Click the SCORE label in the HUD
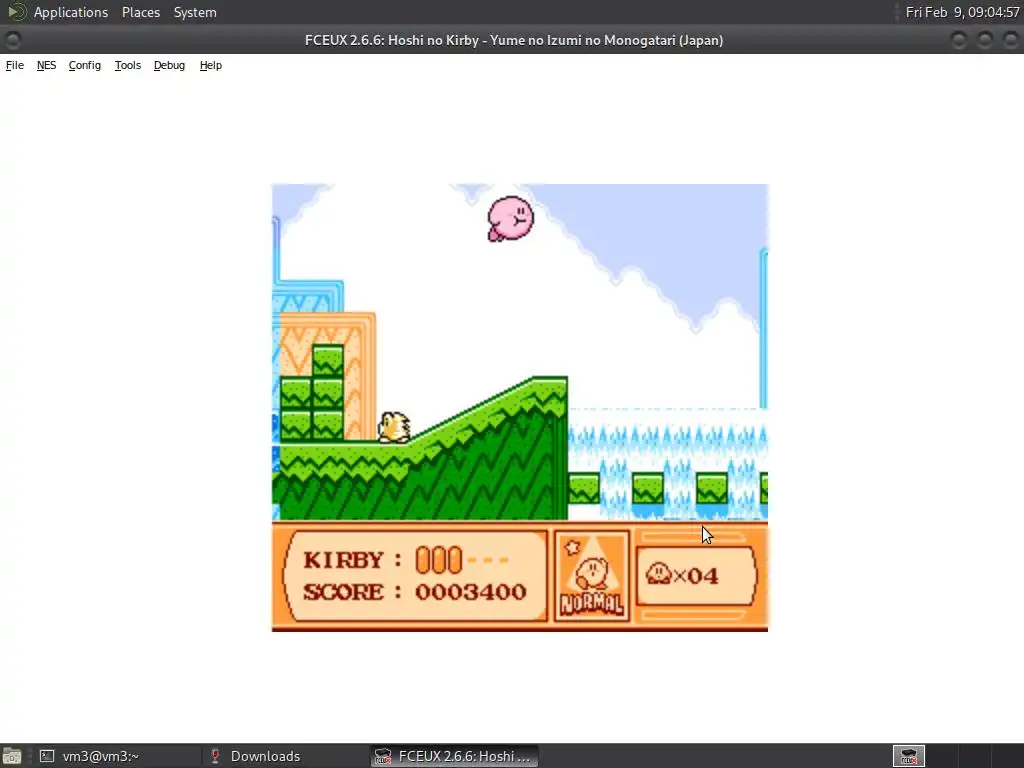 pos(343,592)
